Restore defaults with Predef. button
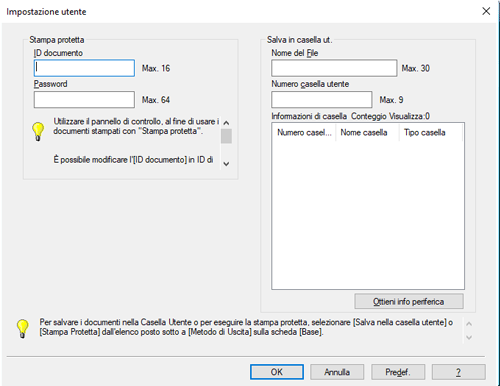This screenshot has width=500, height=386. 398,372
